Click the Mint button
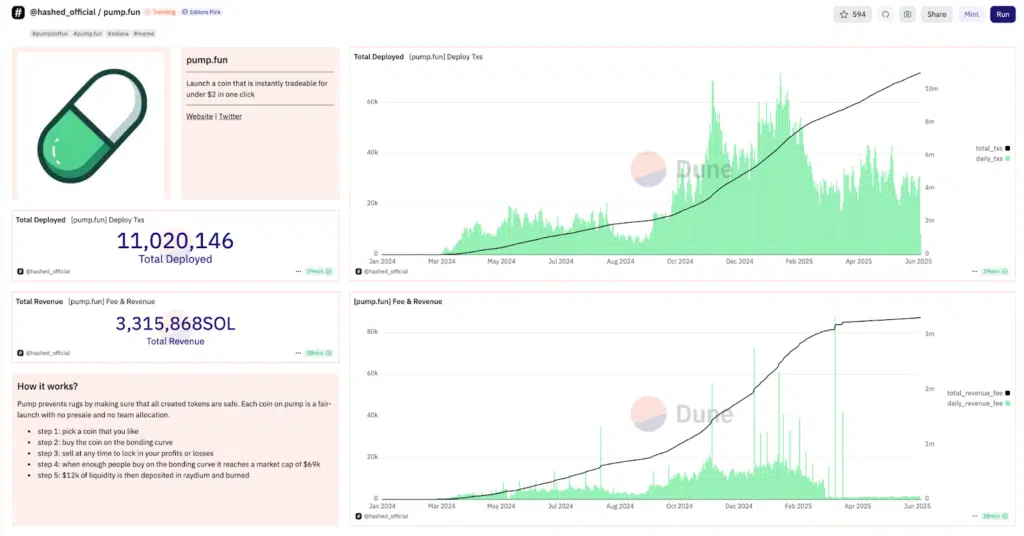The width and height of the screenshot is (1024, 536). click(971, 14)
